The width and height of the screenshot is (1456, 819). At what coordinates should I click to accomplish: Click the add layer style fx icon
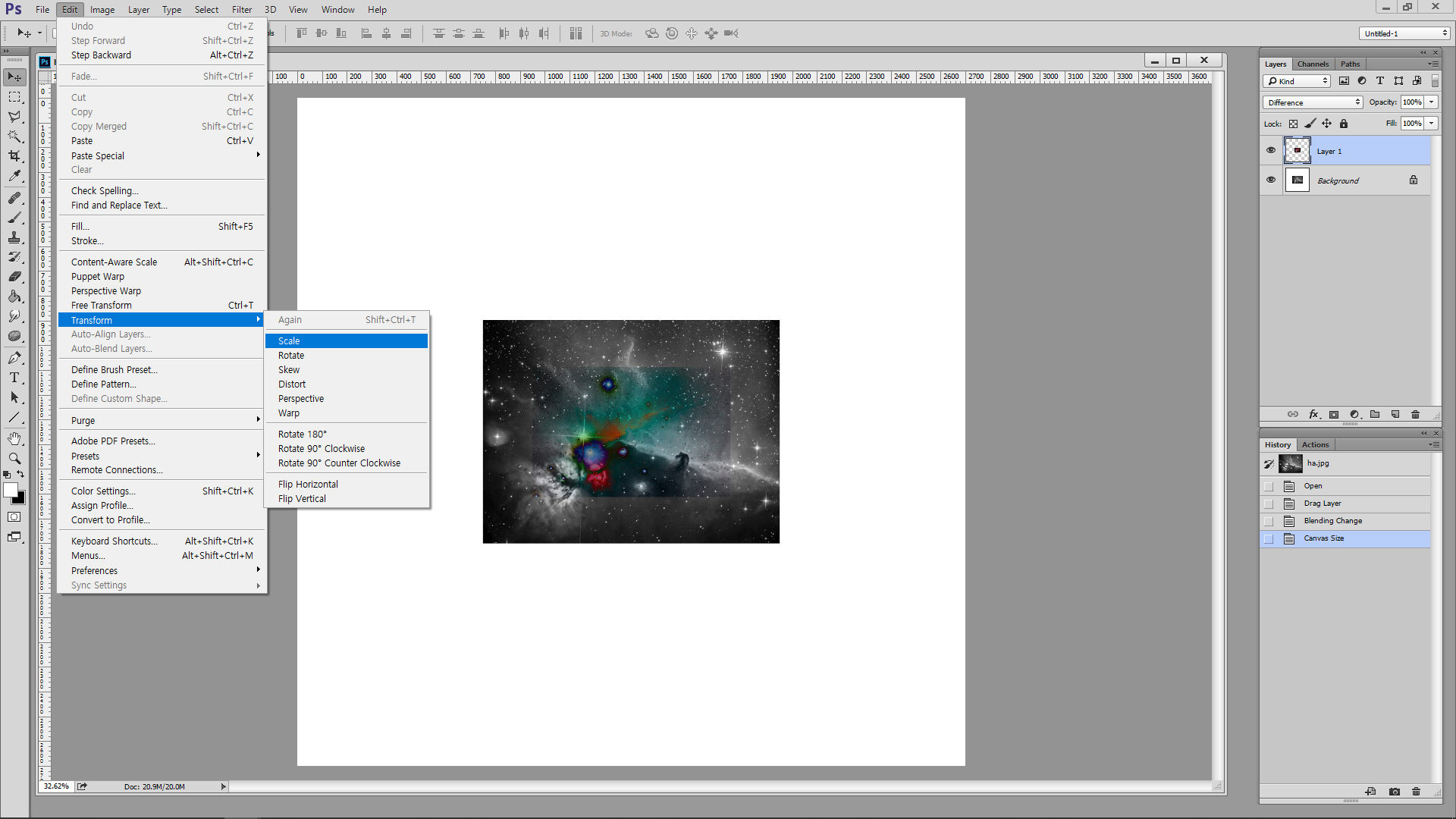(1314, 415)
